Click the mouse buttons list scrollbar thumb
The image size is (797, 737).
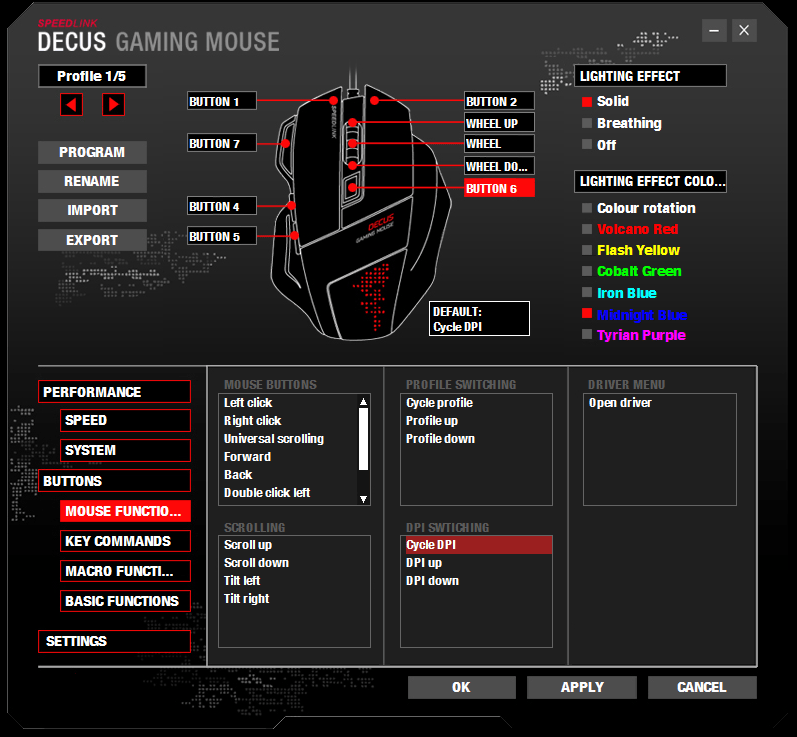[x=363, y=439]
